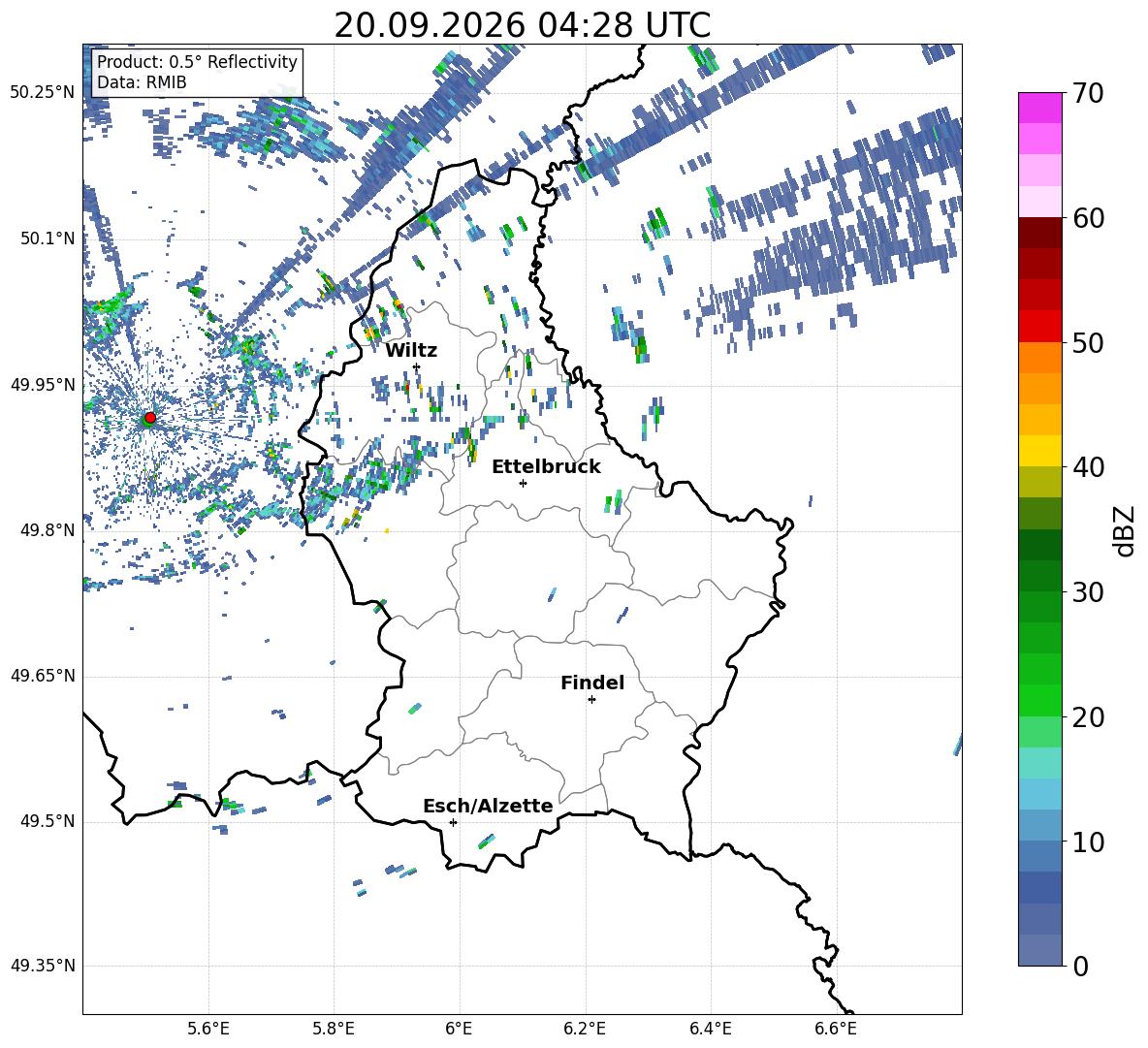
Task: Click the Esch/Alzette station cross marker
Action: coord(453,822)
